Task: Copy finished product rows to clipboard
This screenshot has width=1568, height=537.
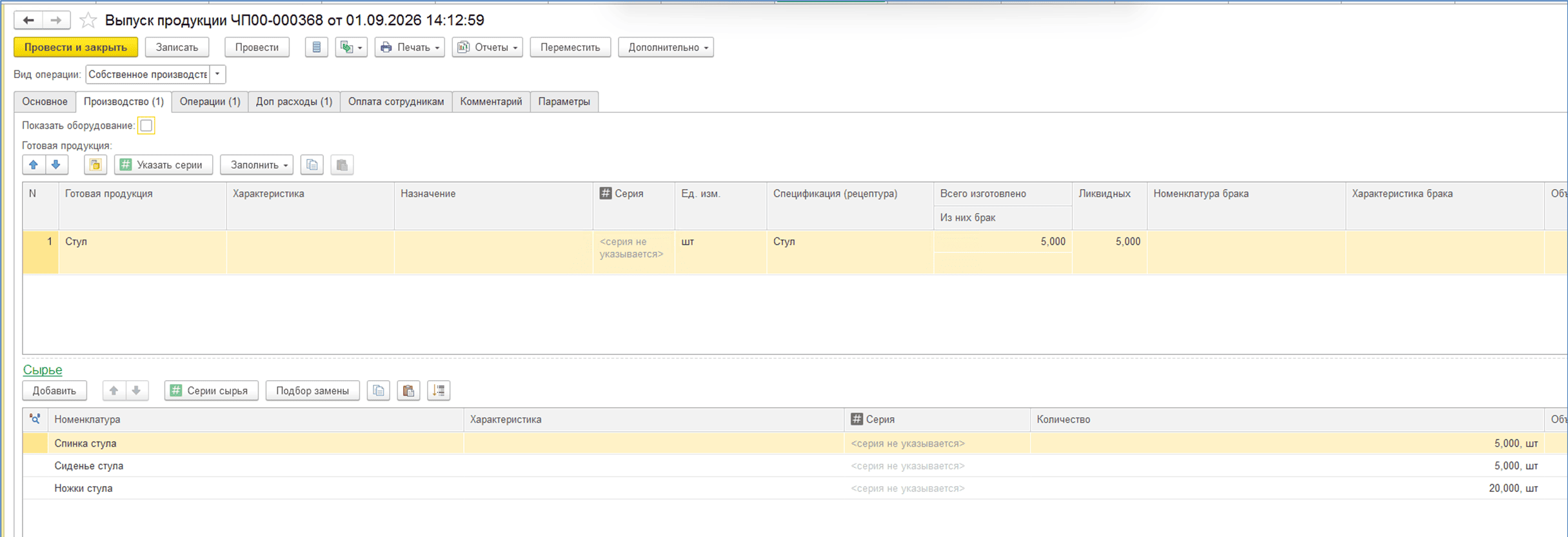Action: 312,165
